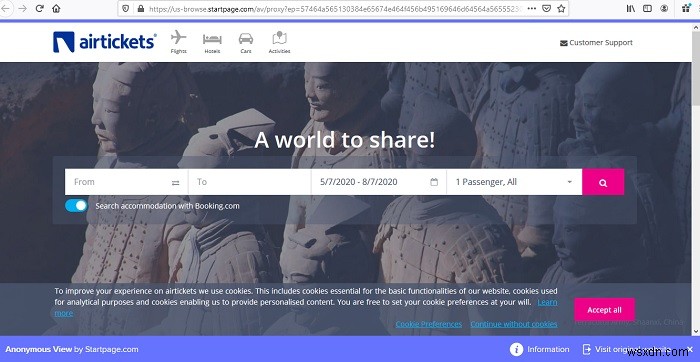Open the Hotels section
Screen dimensions: 700x362
pyautogui.click(x=212, y=43)
